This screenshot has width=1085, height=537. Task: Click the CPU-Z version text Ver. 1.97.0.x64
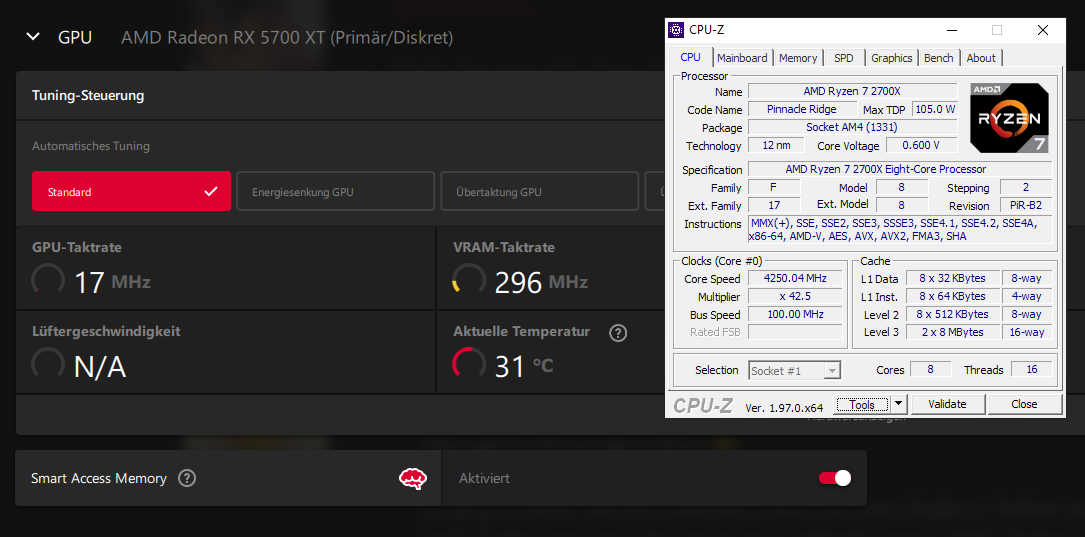(x=784, y=408)
